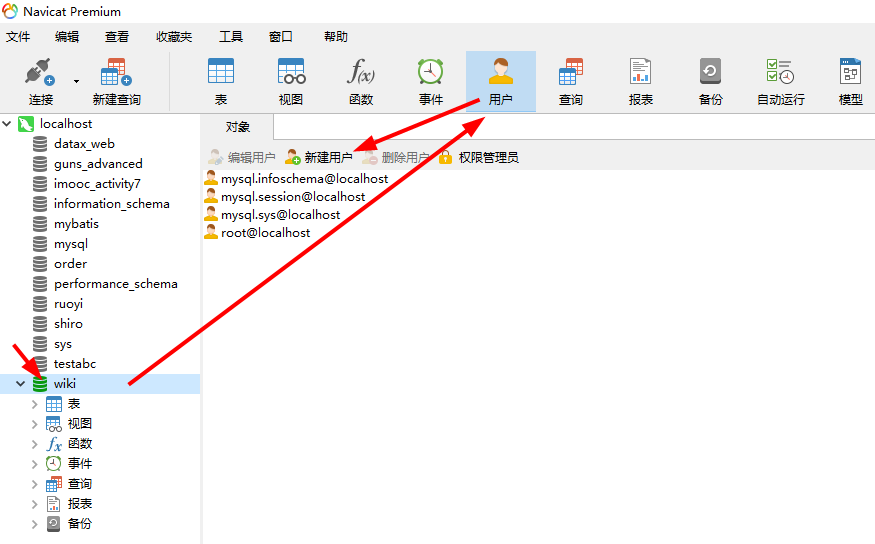875x544 pixels.
Task: Click the 删除用户 button
Action: click(396, 158)
